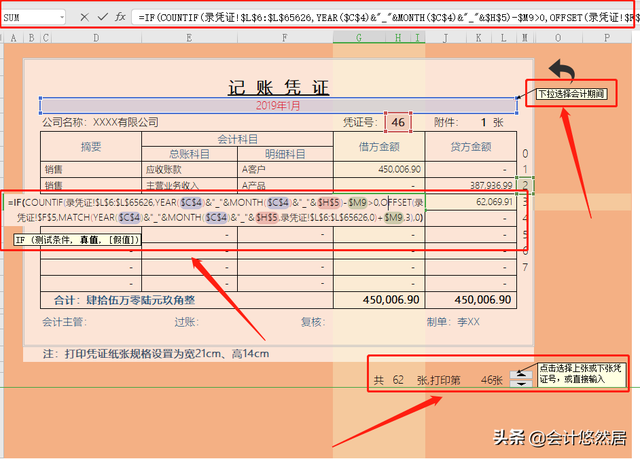Select cell M9 showing helper number 2

pos(525,185)
